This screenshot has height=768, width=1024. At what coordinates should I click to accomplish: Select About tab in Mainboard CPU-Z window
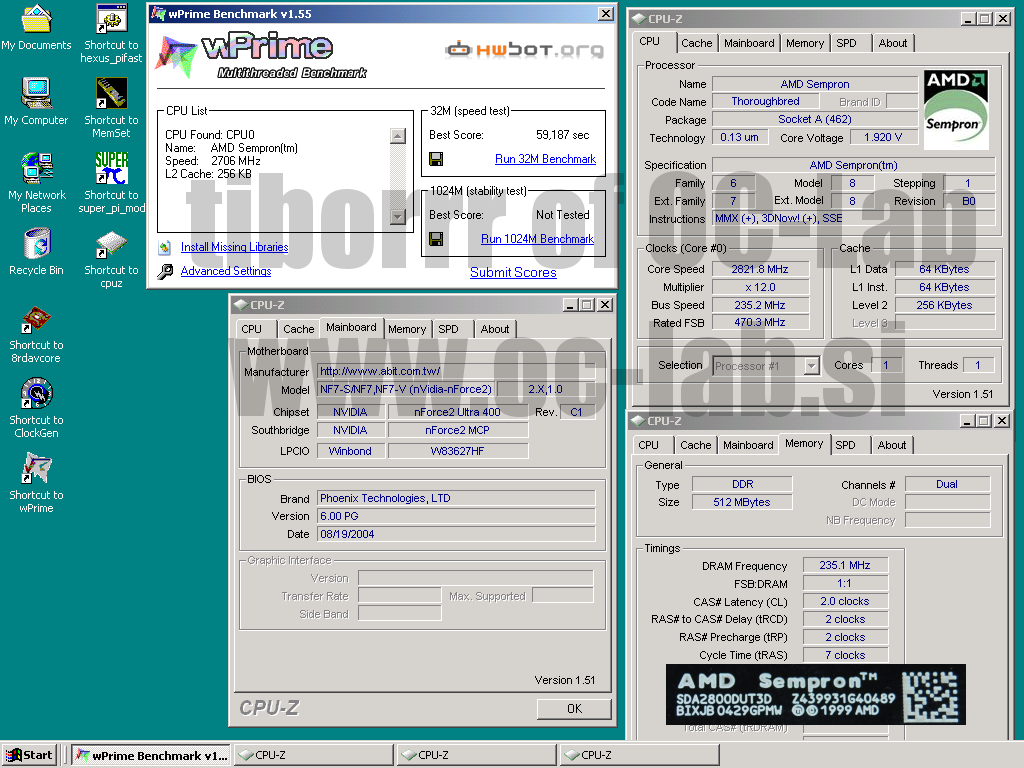tap(494, 329)
